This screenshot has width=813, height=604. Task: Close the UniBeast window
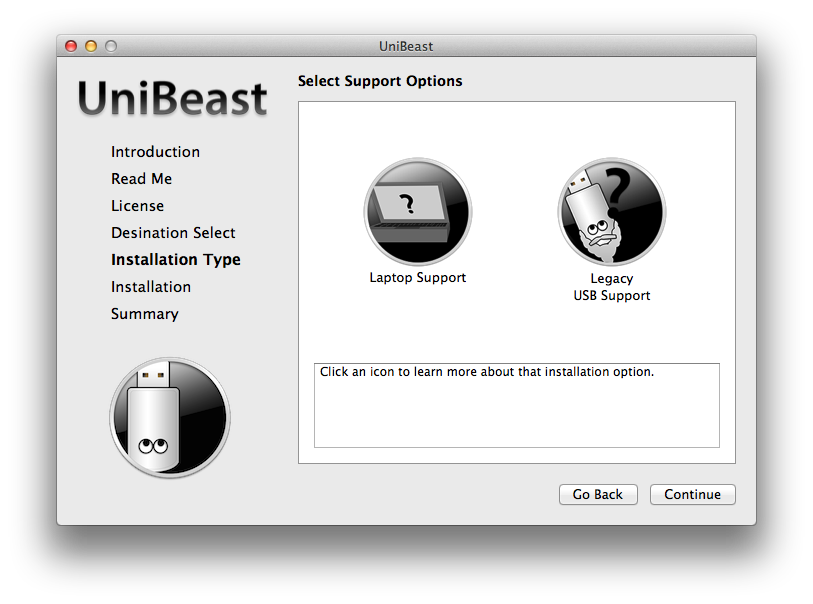[x=71, y=46]
